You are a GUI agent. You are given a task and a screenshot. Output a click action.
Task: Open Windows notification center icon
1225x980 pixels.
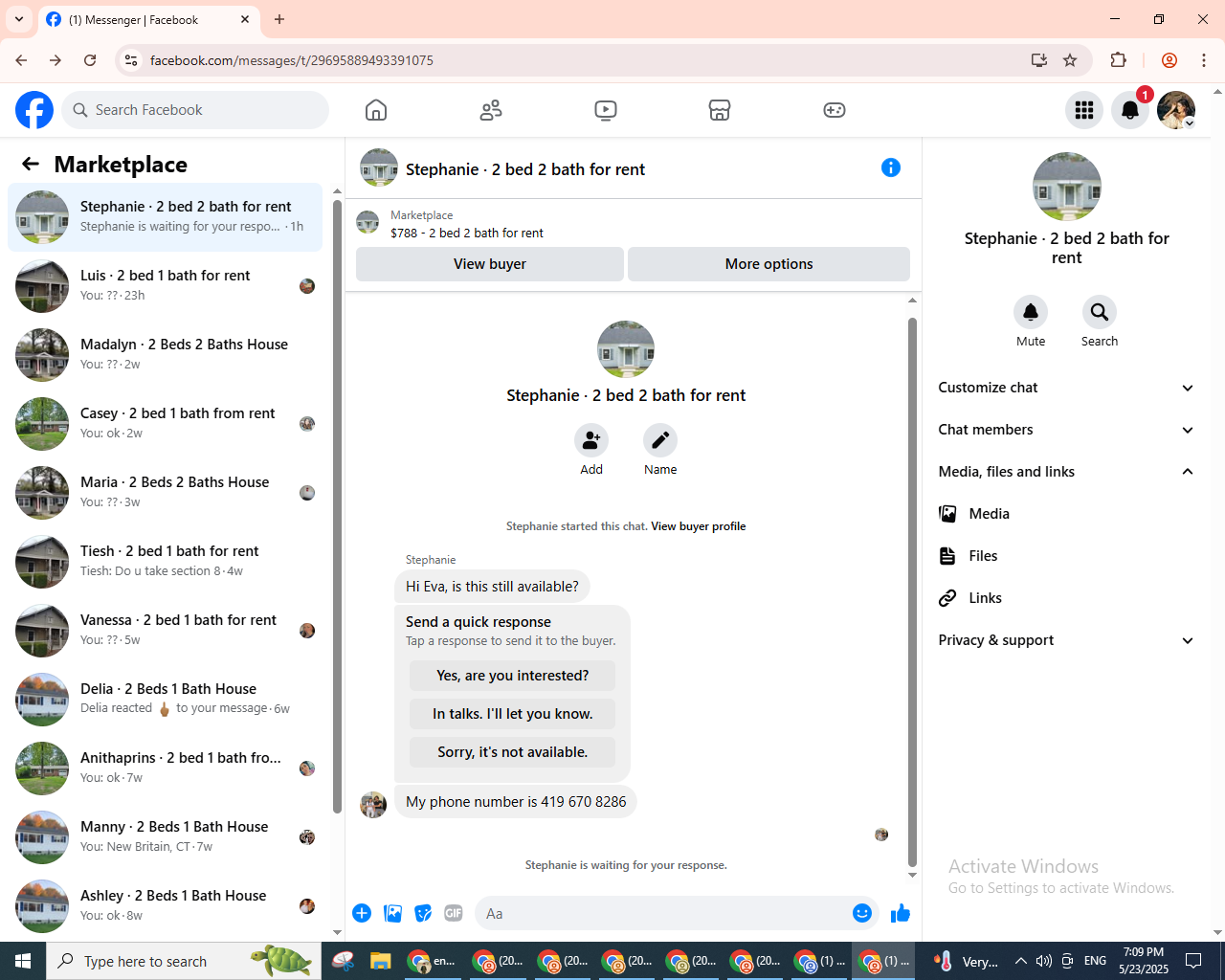[x=1193, y=961]
